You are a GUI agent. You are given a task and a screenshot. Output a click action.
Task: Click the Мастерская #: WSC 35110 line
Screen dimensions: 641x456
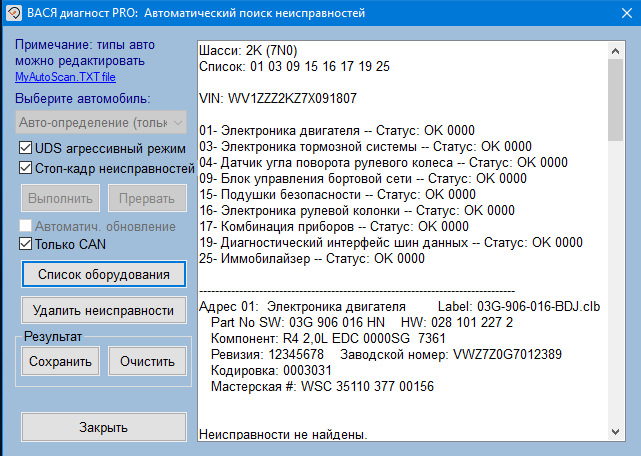(322, 386)
